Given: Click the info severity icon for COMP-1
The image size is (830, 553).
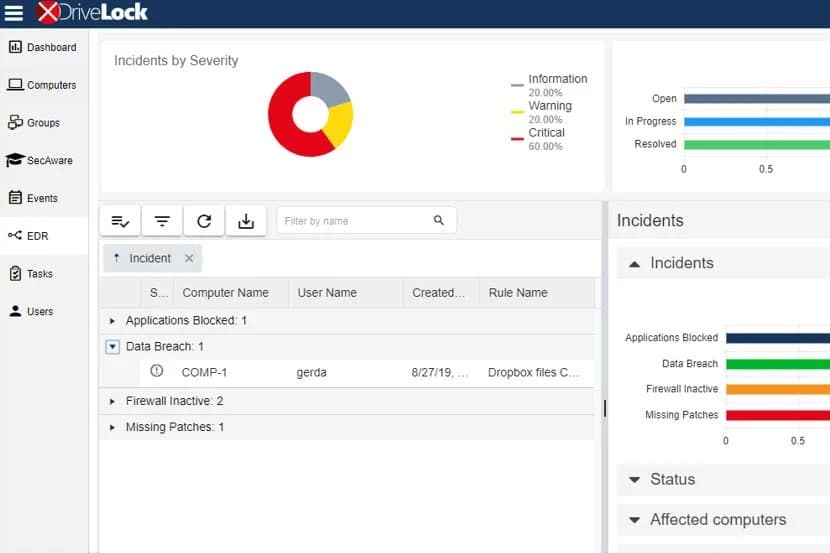Looking at the screenshot, I should click(157, 371).
